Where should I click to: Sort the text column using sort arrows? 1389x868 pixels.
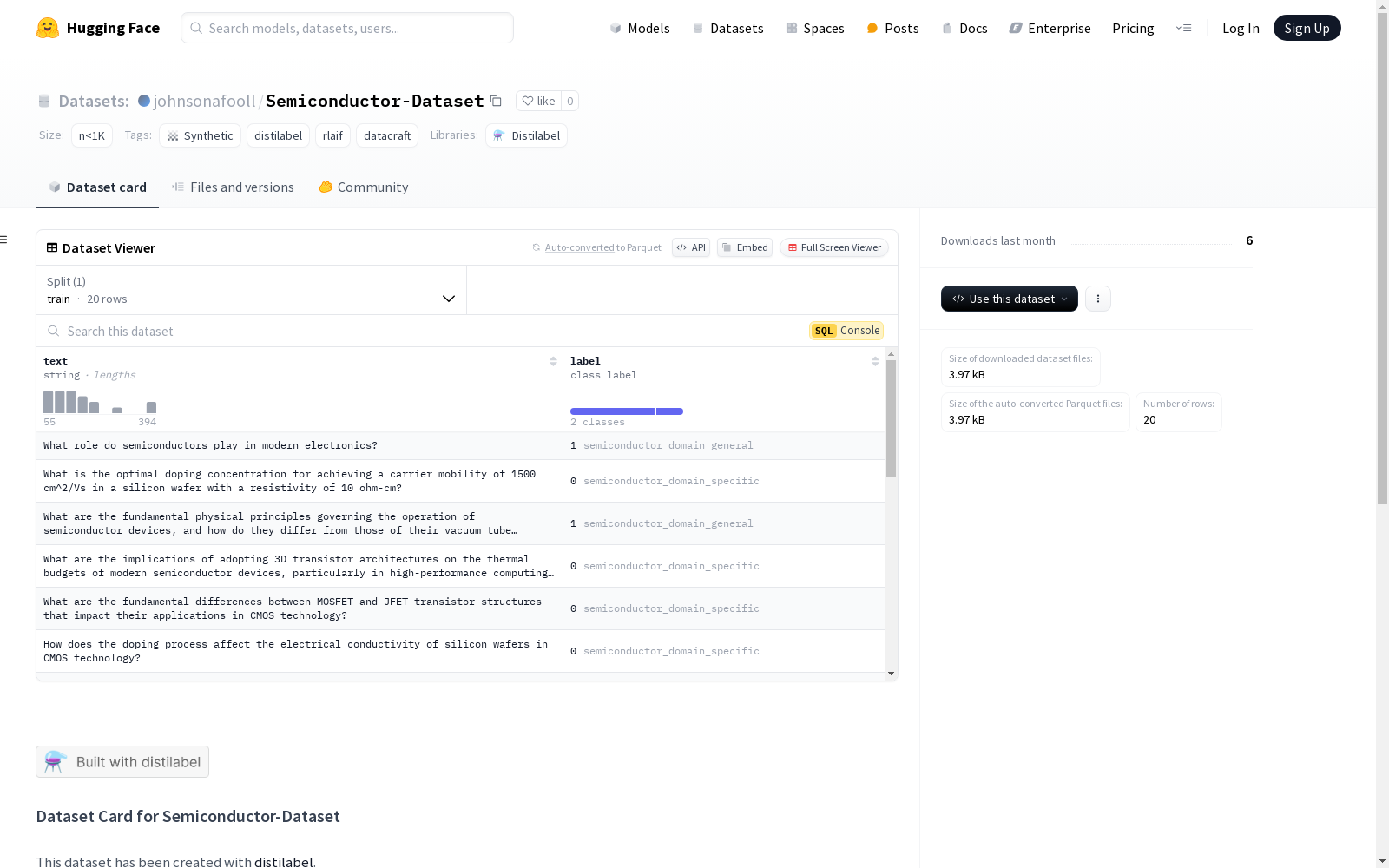[x=553, y=361]
